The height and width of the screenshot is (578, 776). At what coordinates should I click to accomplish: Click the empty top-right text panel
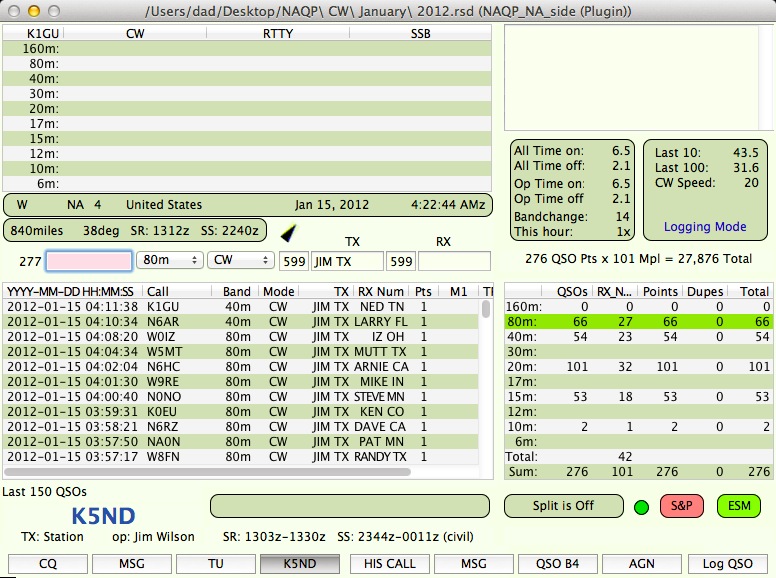click(638, 78)
